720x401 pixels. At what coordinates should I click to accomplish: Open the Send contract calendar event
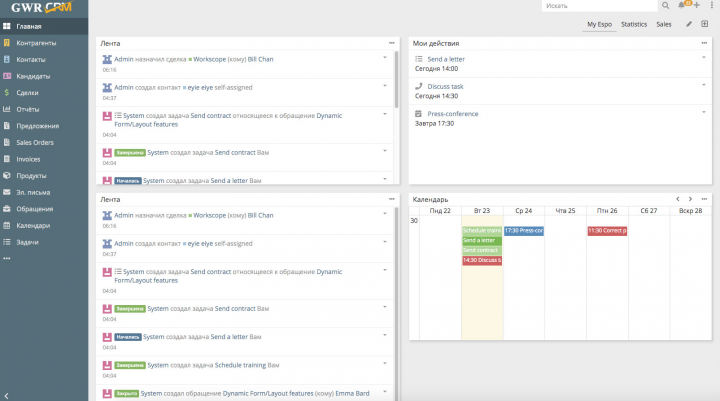point(482,250)
